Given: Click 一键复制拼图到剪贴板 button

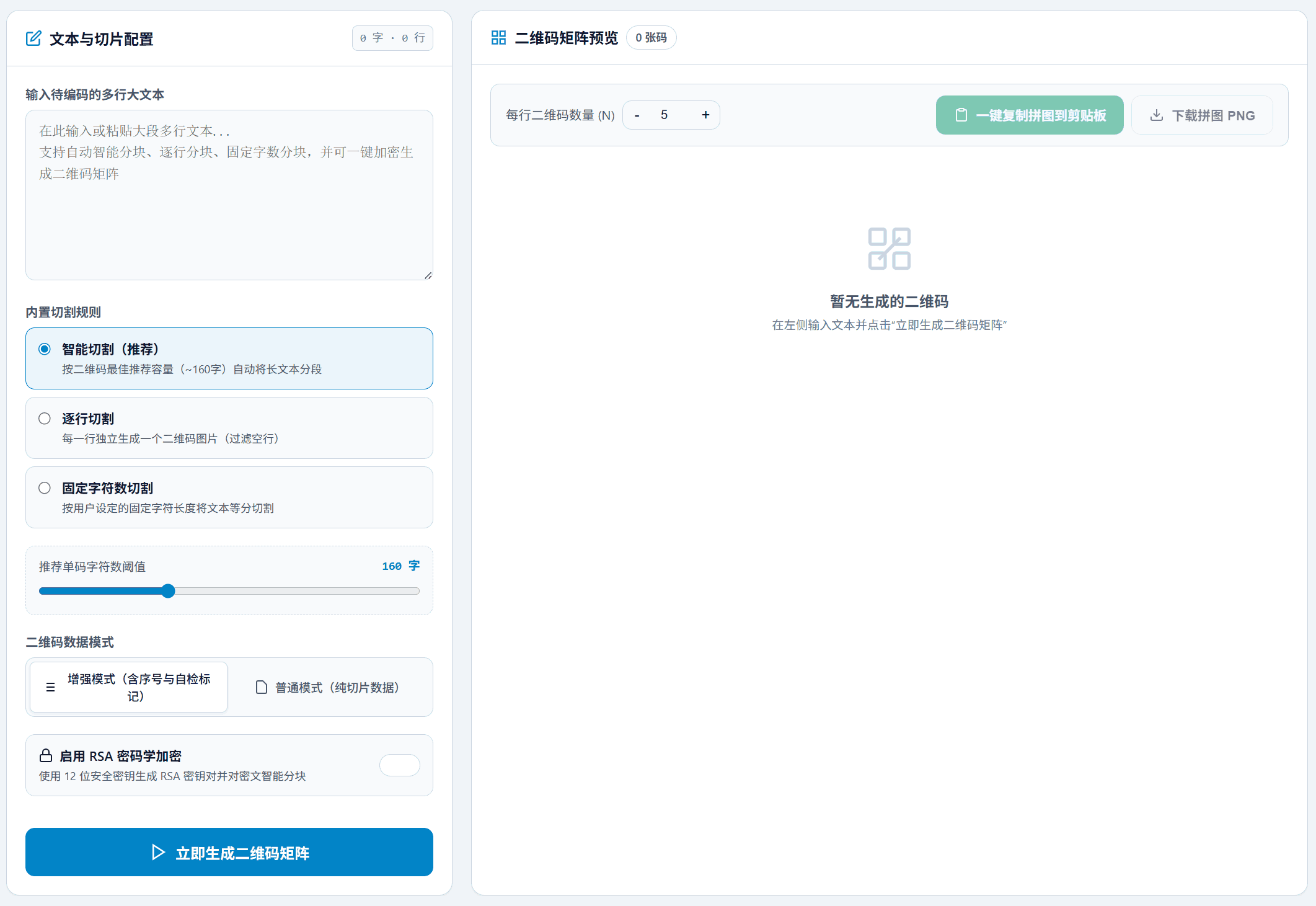Looking at the screenshot, I should click(x=1030, y=115).
